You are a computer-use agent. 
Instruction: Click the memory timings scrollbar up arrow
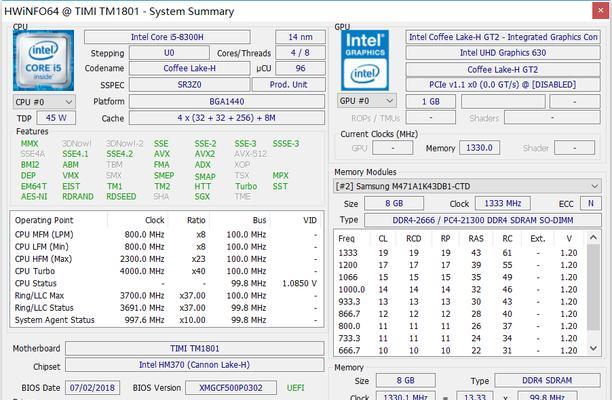coord(593,238)
